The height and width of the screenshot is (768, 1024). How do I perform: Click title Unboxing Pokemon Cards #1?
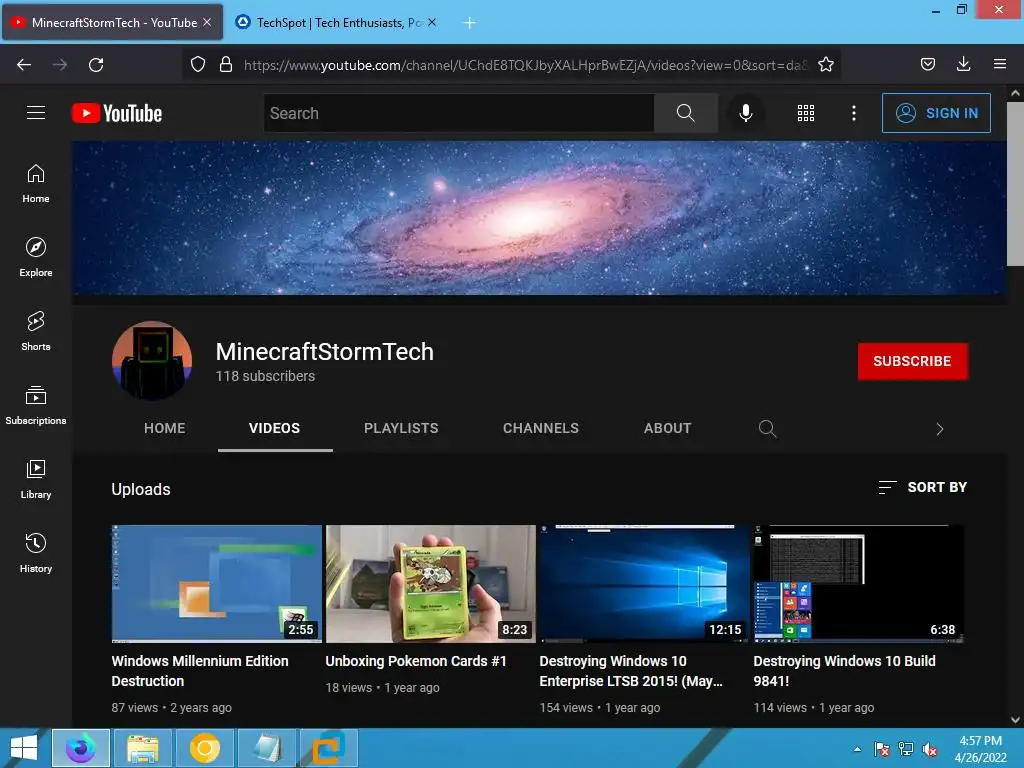(x=416, y=661)
